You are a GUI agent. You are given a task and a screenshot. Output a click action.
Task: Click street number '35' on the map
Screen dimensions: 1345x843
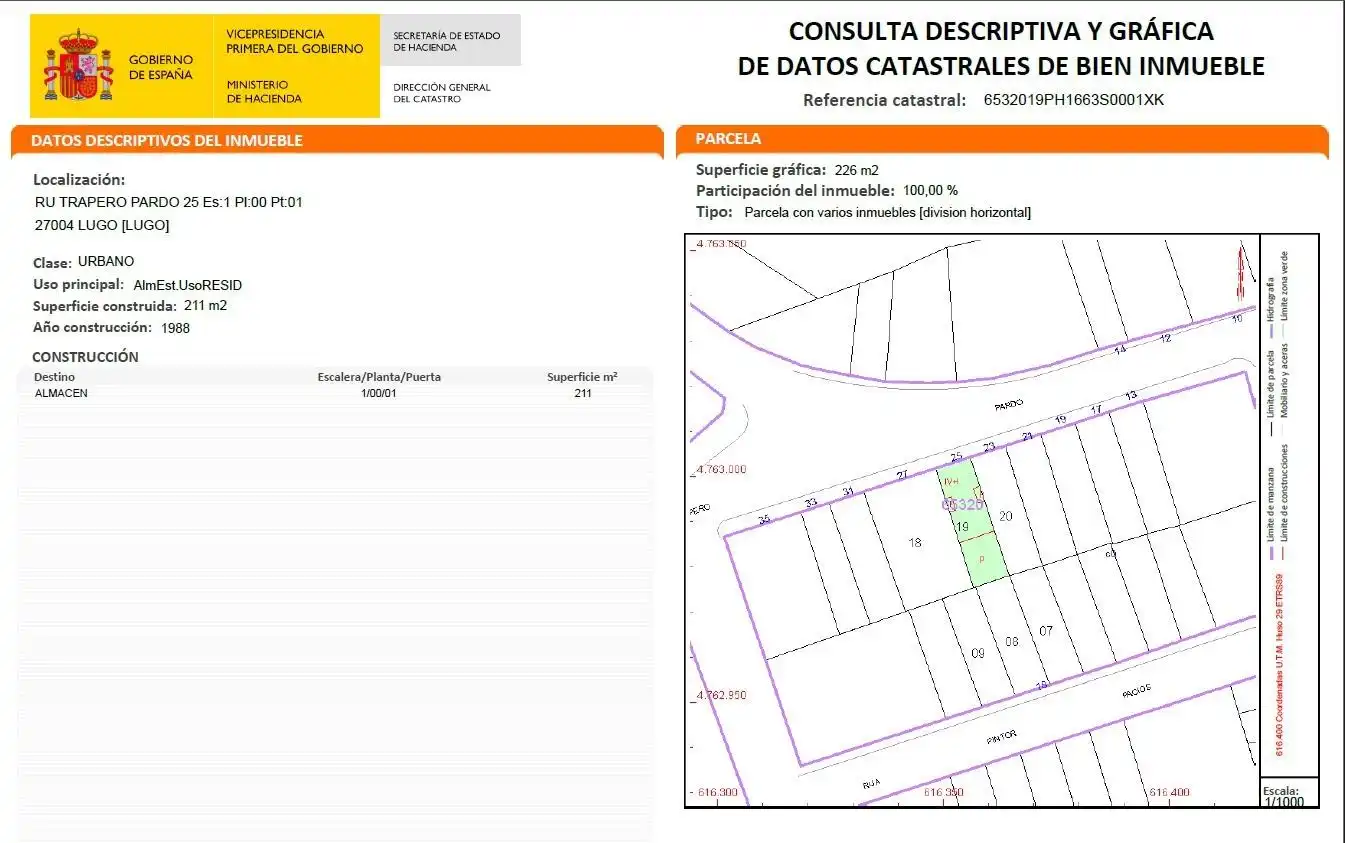tap(764, 520)
